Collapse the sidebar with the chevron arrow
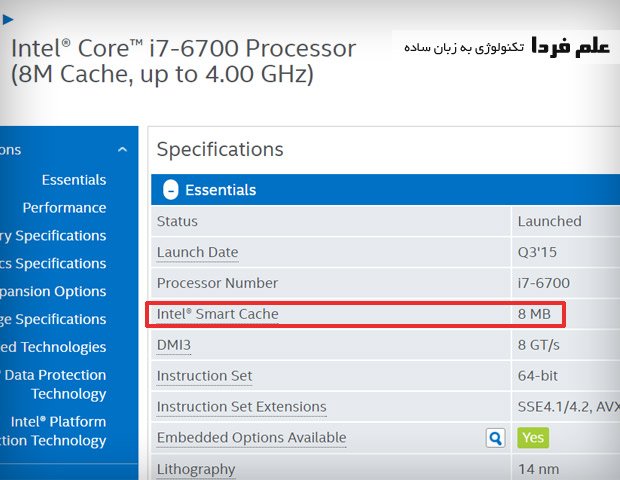620x480 pixels. (x=122, y=150)
